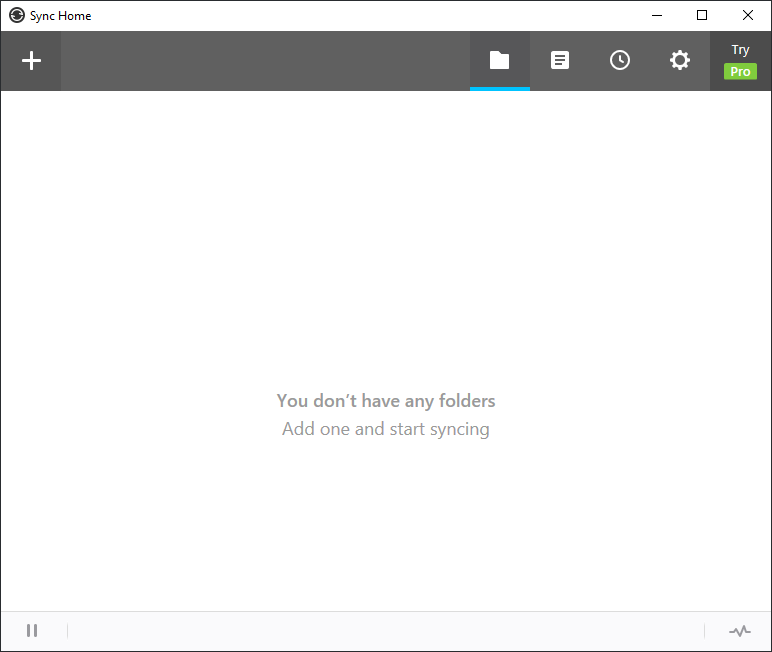Close the Sync Home window
This screenshot has height=652, width=772.
pyautogui.click(x=748, y=16)
